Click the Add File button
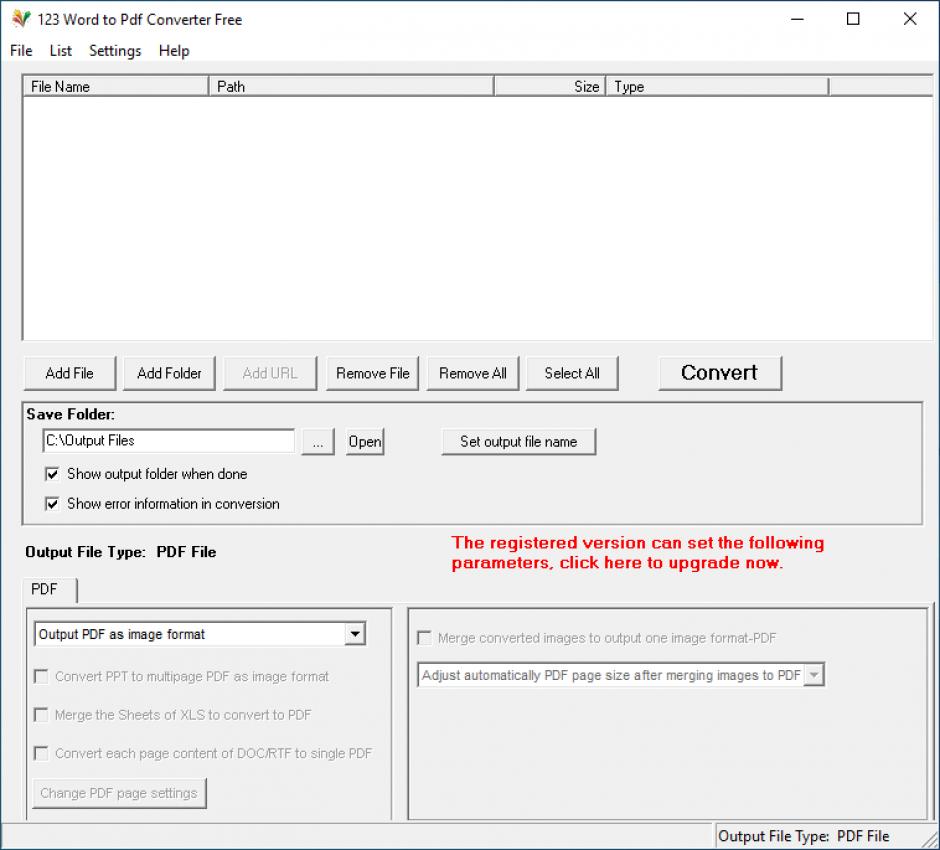Image resolution: width=940 pixels, height=850 pixels. pos(70,373)
